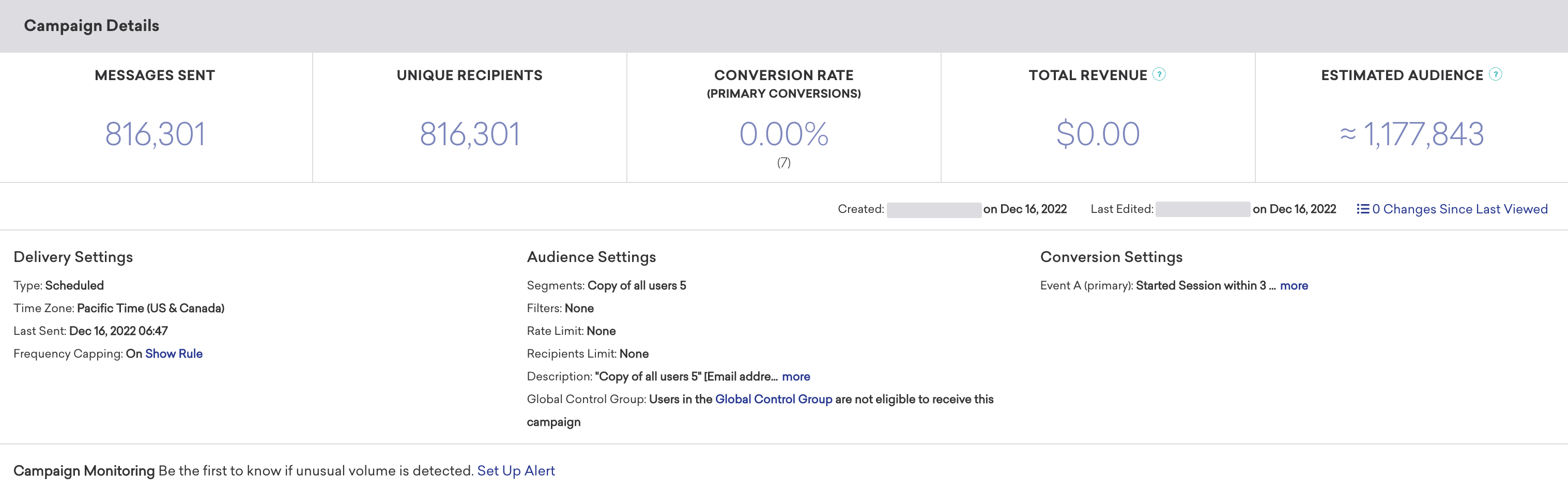Click the estimated audience value 1,177,843
1568x493 pixels.
[1423, 134]
